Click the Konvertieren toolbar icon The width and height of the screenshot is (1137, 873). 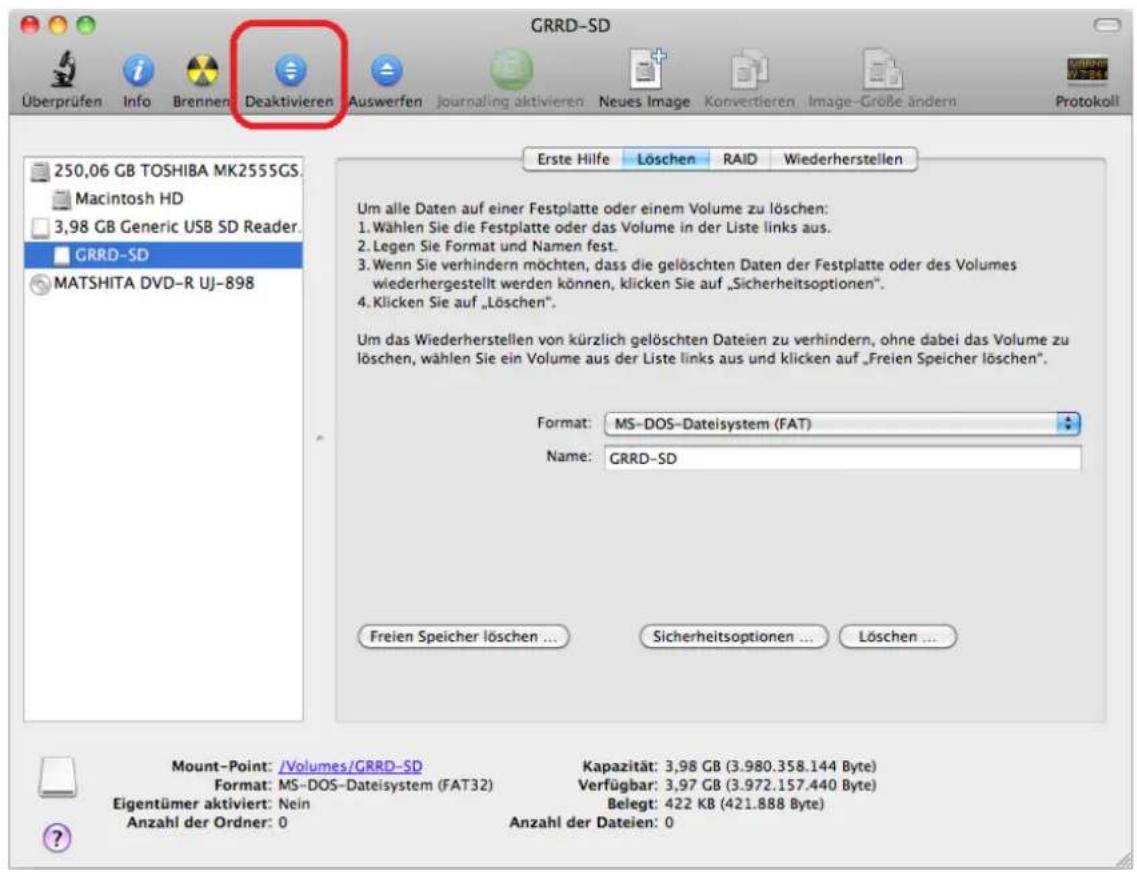point(749,70)
